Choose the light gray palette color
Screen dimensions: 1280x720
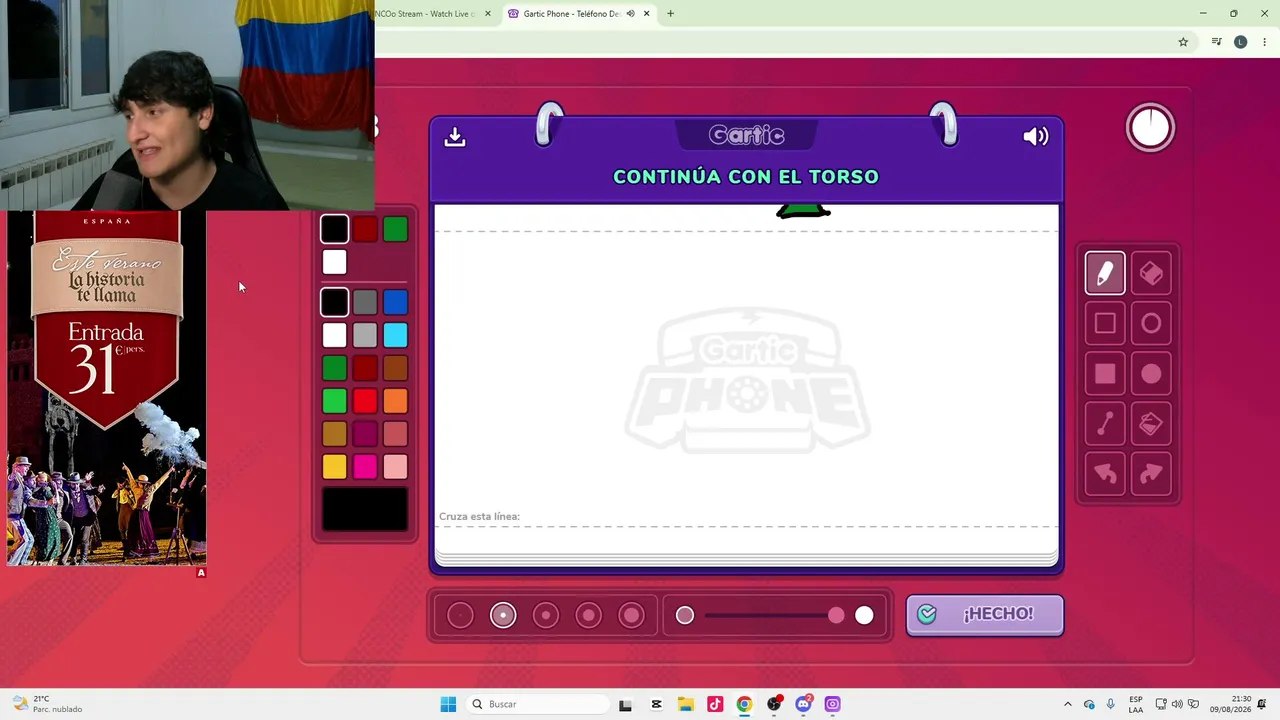point(365,335)
